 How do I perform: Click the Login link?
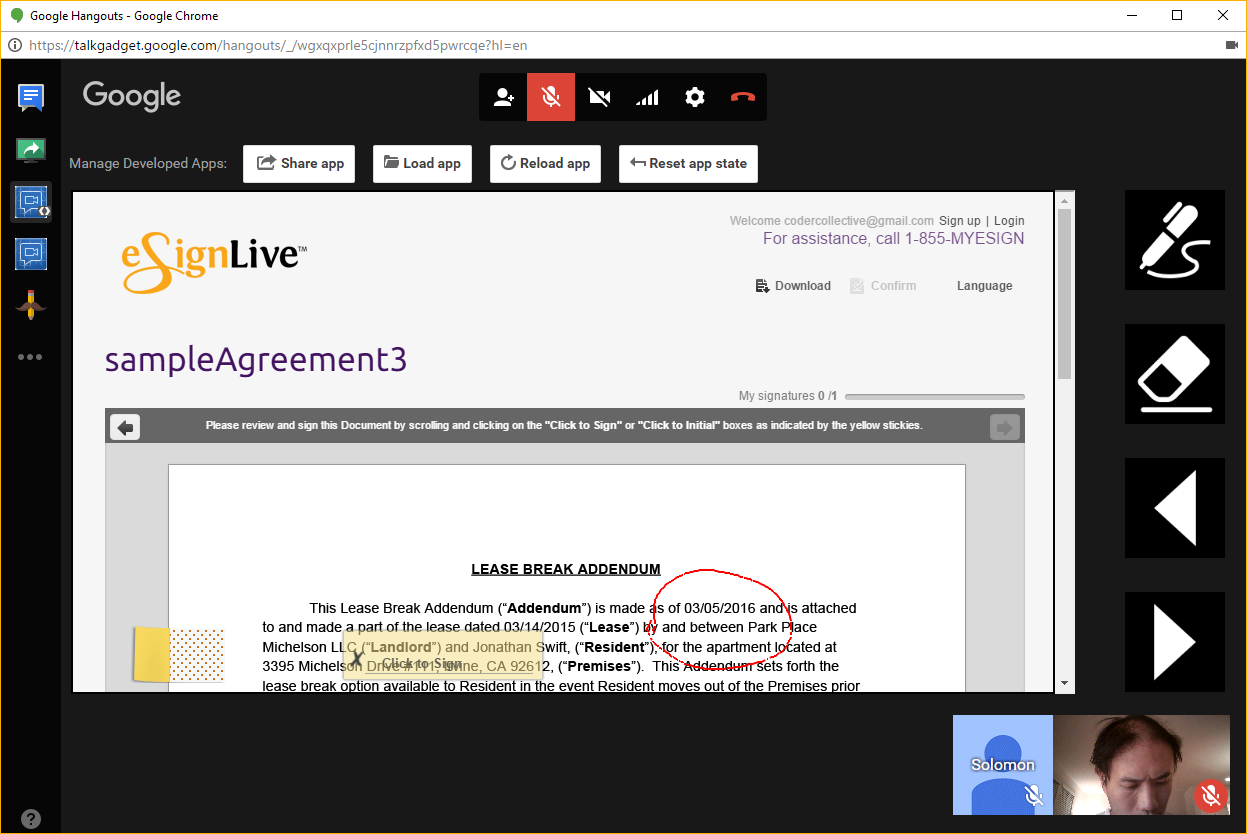(x=1009, y=221)
